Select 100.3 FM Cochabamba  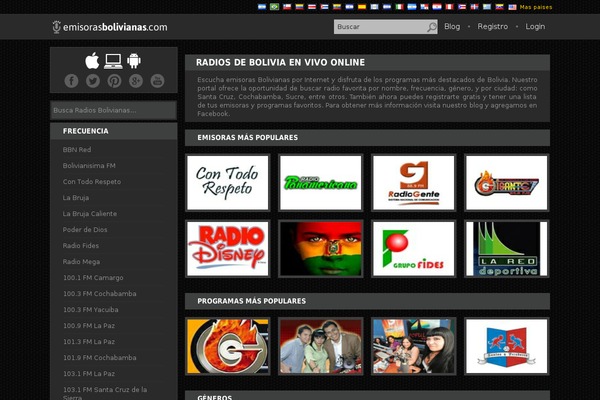coord(99,294)
